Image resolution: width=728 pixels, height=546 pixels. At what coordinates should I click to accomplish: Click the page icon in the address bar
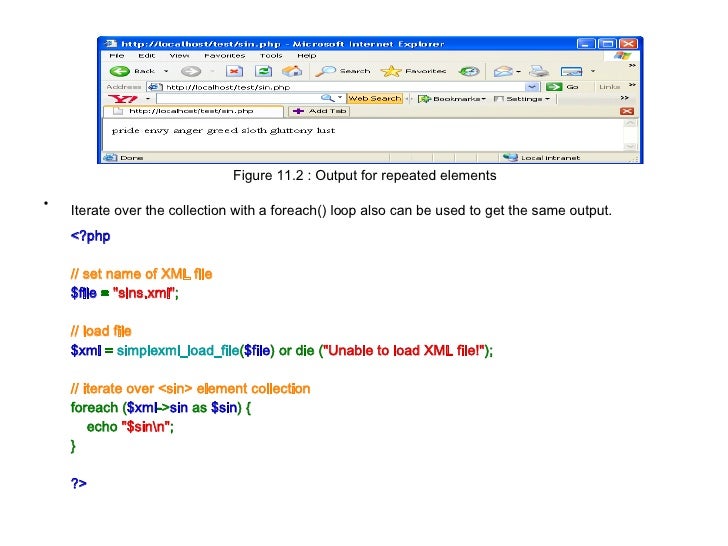(x=155, y=87)
